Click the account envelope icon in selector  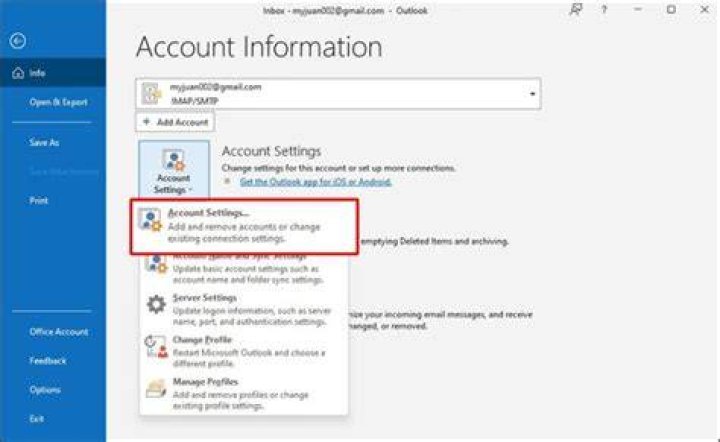coord(151,94)
